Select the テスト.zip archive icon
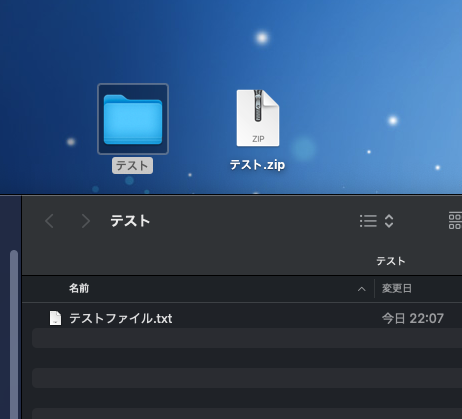 click(x=258, y=118)
